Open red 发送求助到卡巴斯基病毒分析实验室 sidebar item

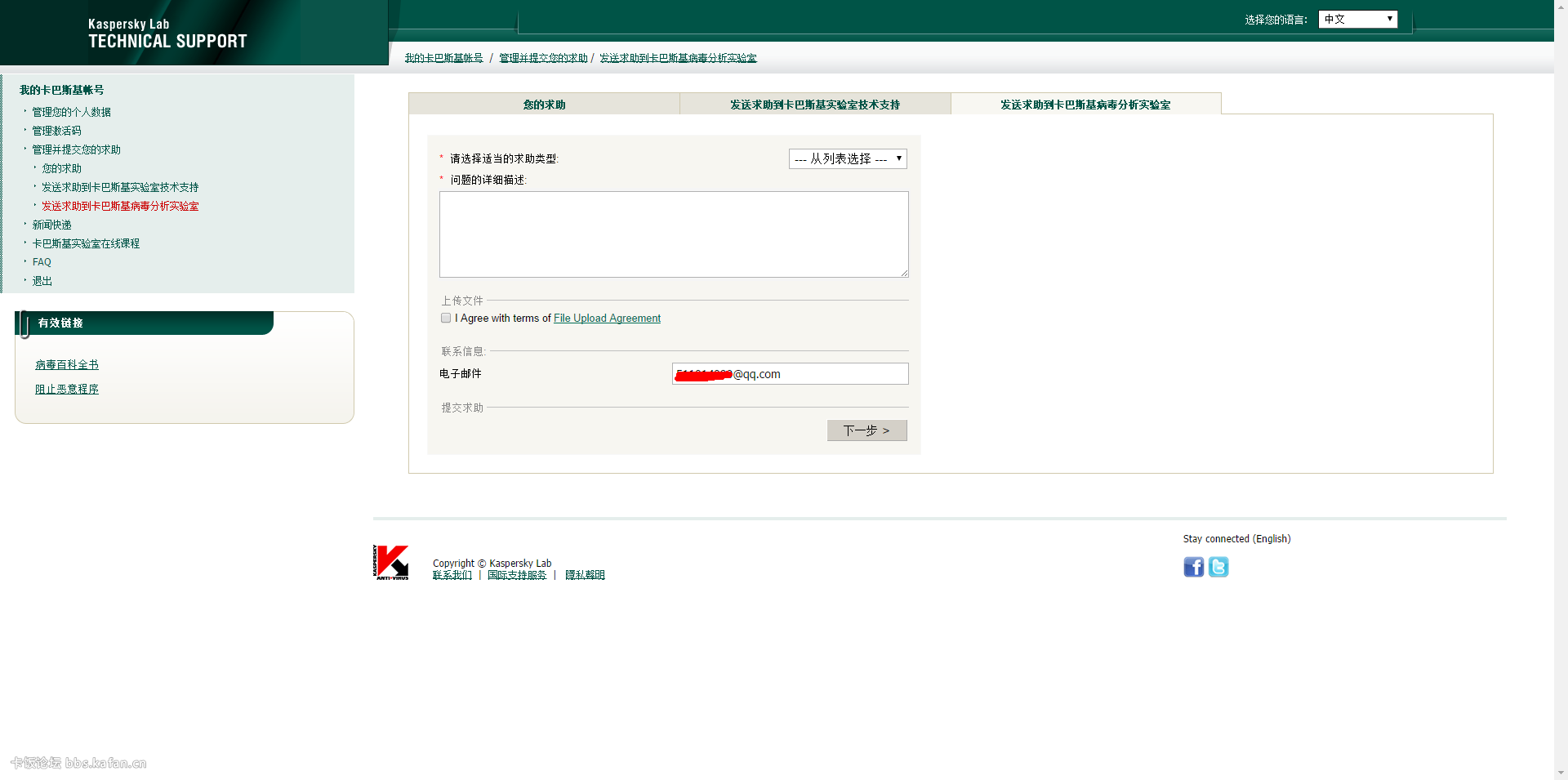point(120,206)
